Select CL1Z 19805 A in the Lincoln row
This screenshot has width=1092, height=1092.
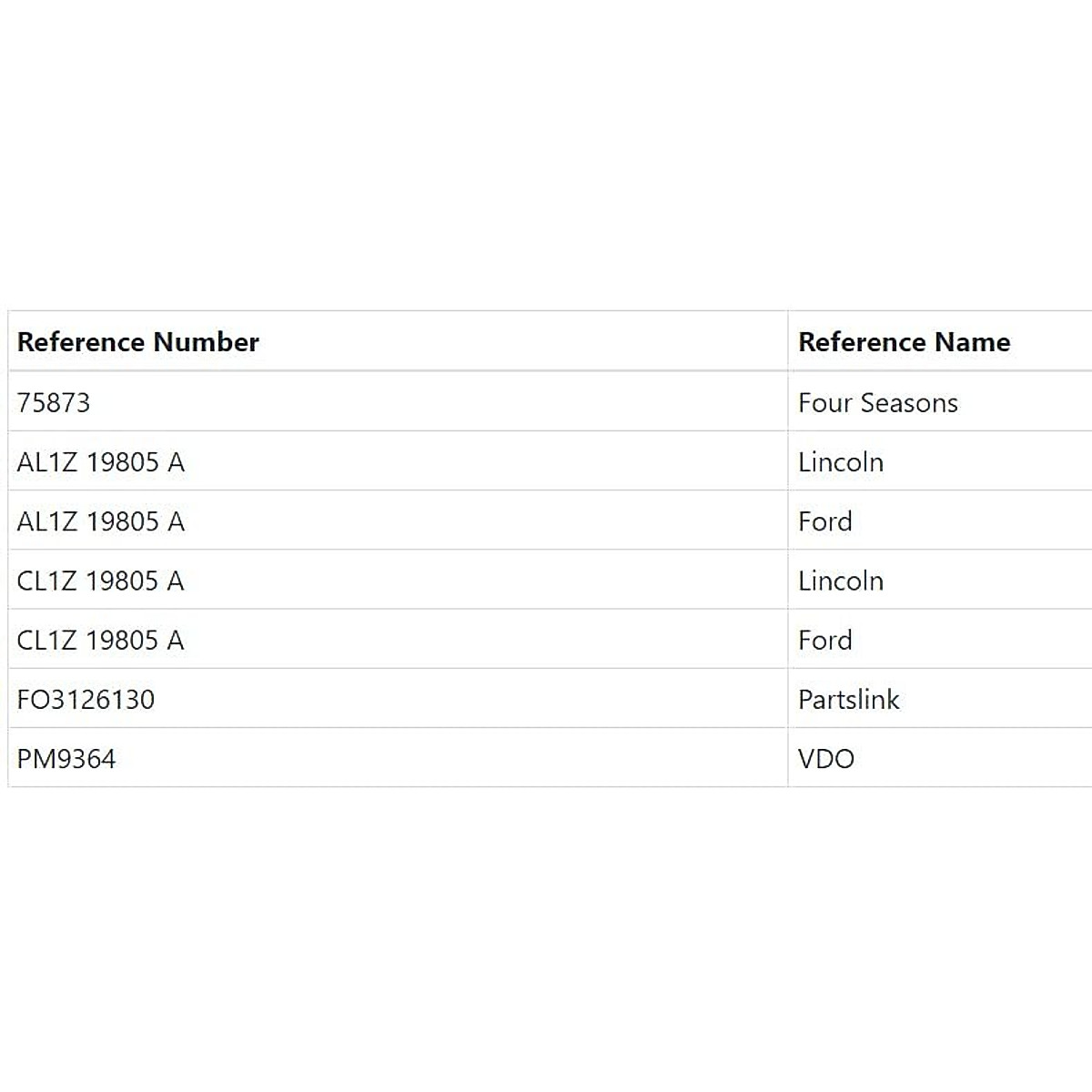pos(101,581)
